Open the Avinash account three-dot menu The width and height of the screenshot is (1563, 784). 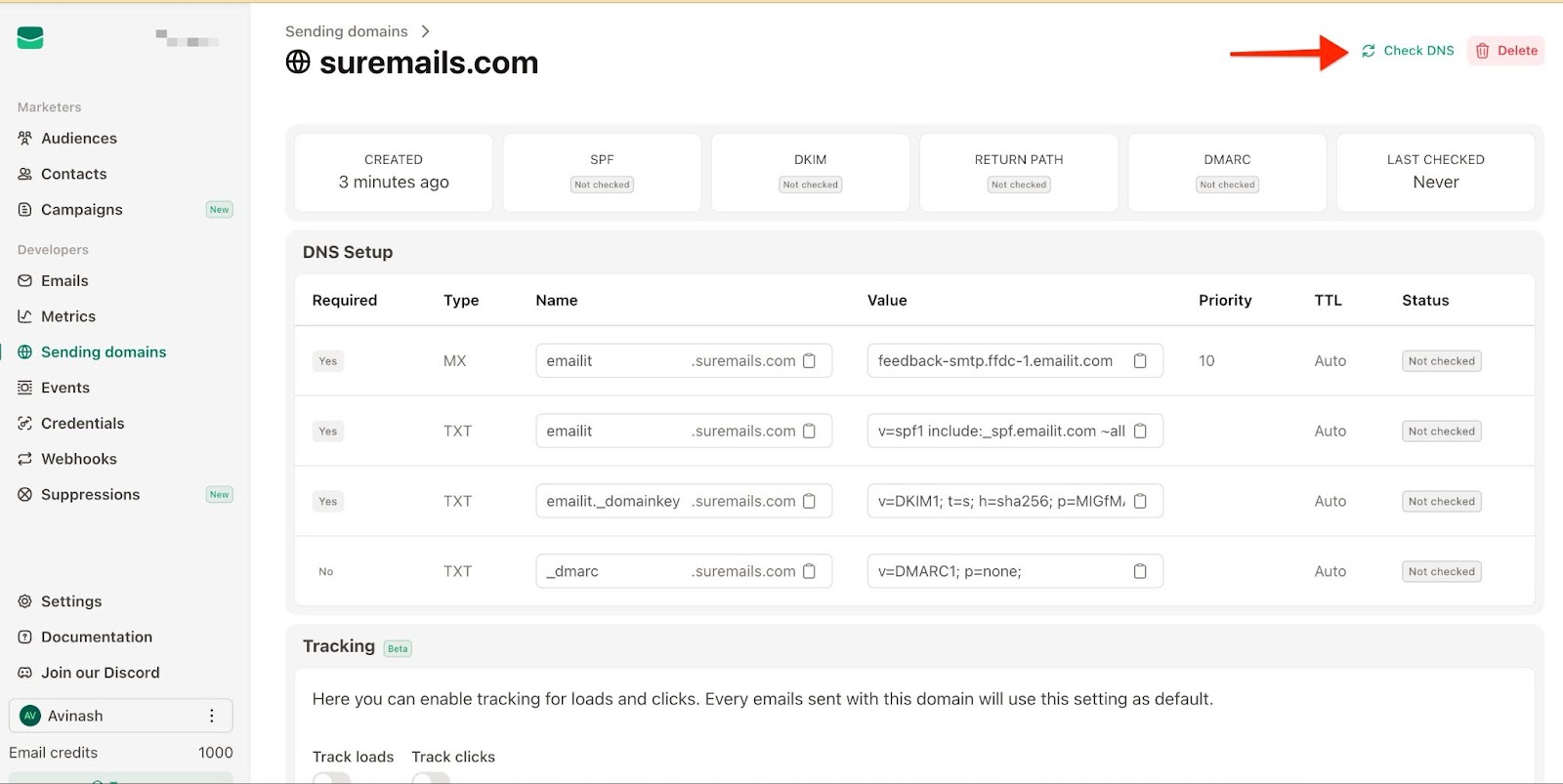pos(212,716)
